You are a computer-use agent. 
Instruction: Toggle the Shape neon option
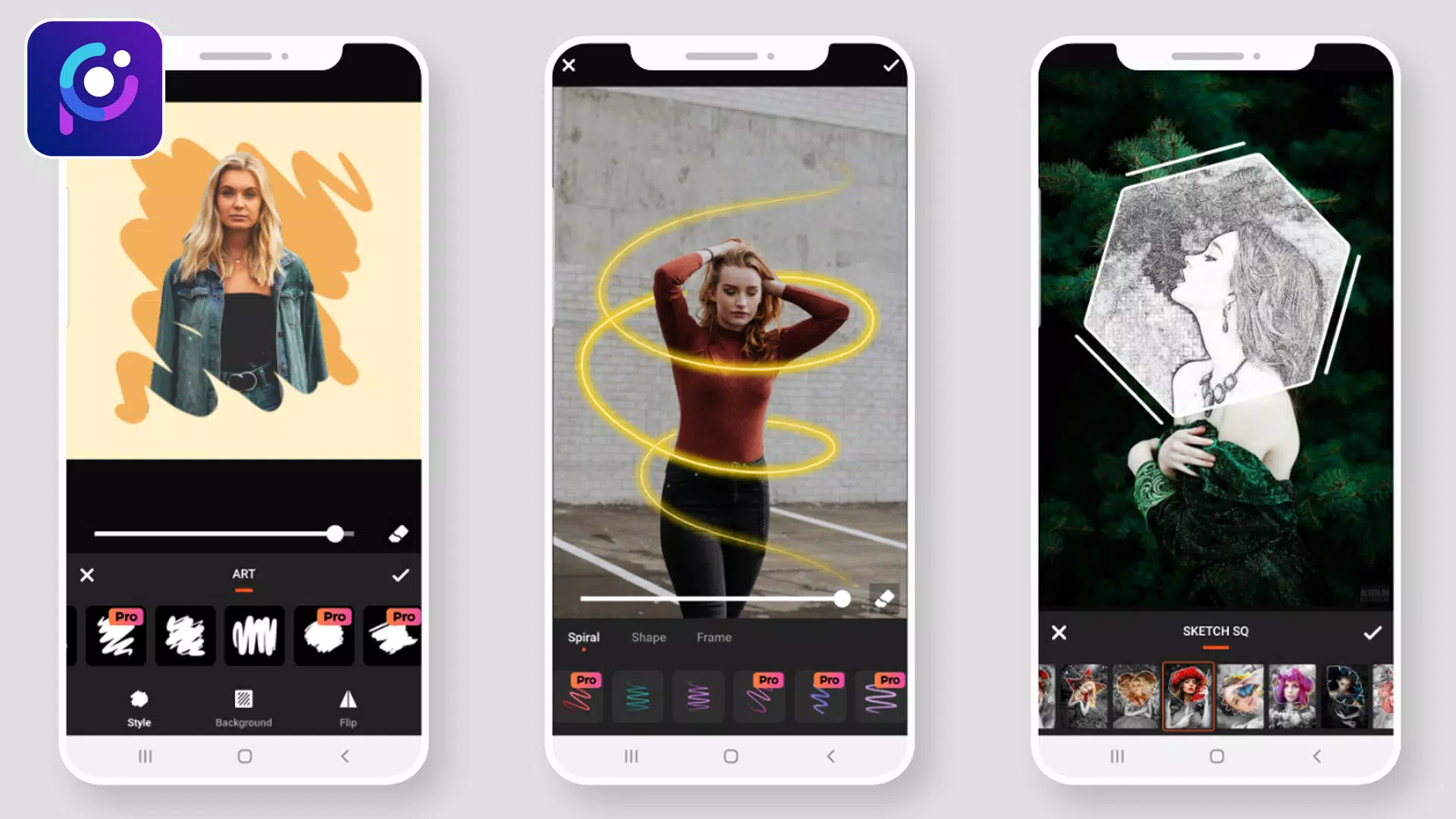649,637
